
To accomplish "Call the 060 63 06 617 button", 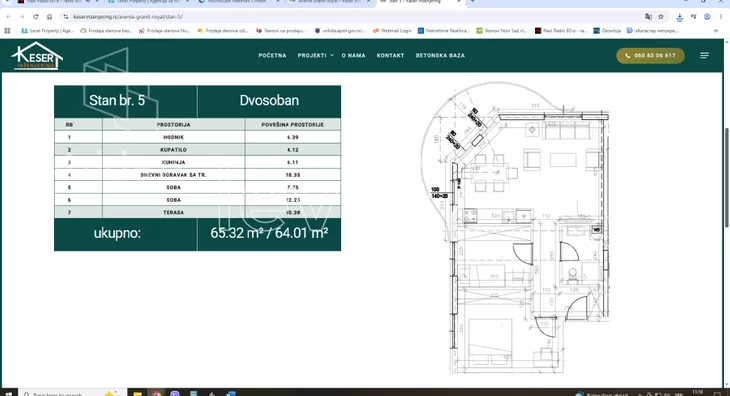I will [650, 55].
